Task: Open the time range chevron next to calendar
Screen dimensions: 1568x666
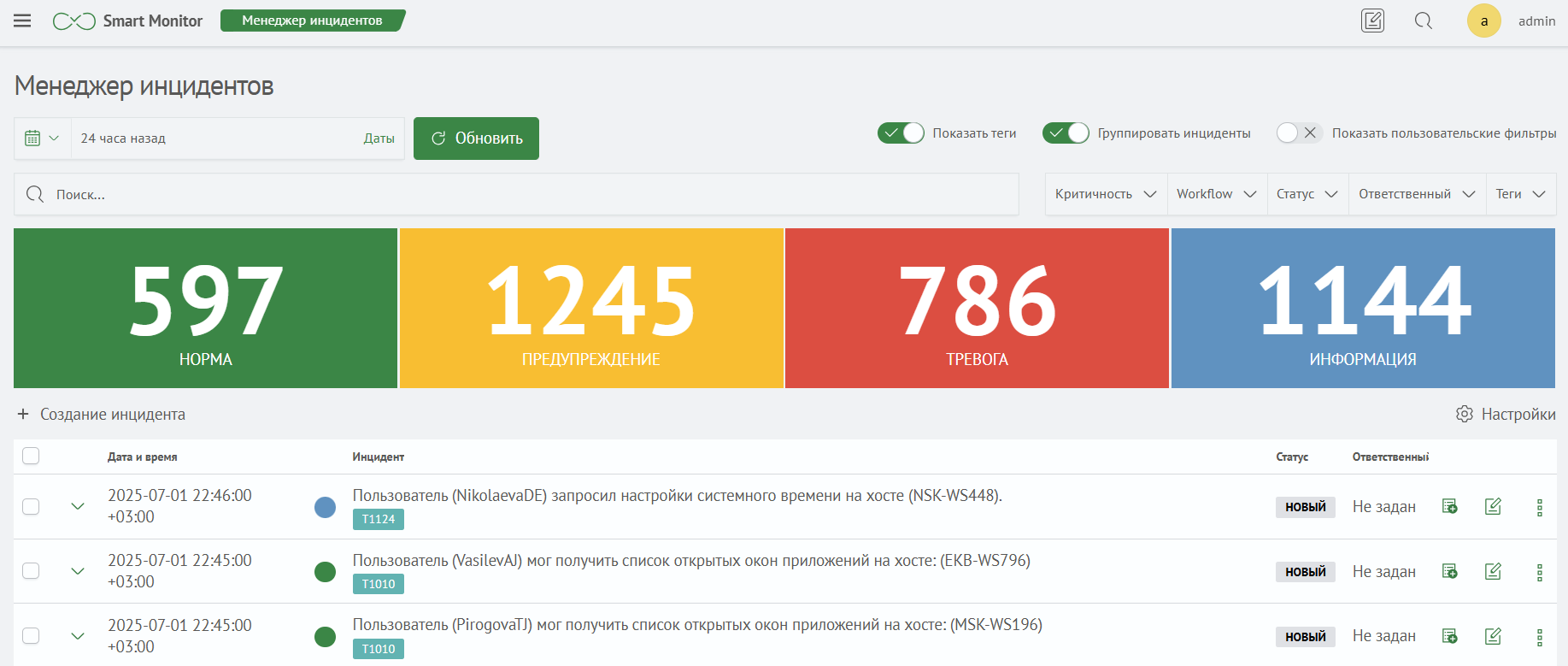Action: point(54,138)
